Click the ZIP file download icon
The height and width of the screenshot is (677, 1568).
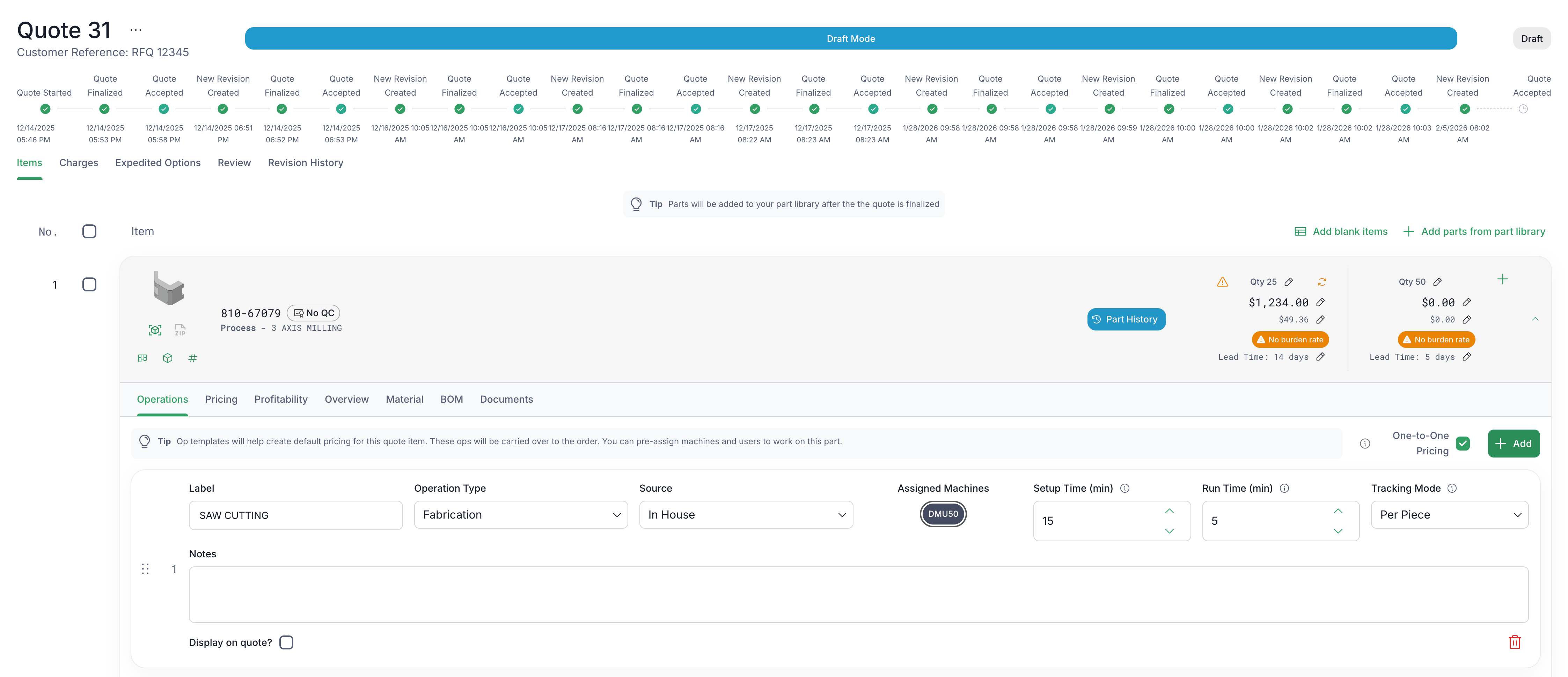click(x=180, y=330)
